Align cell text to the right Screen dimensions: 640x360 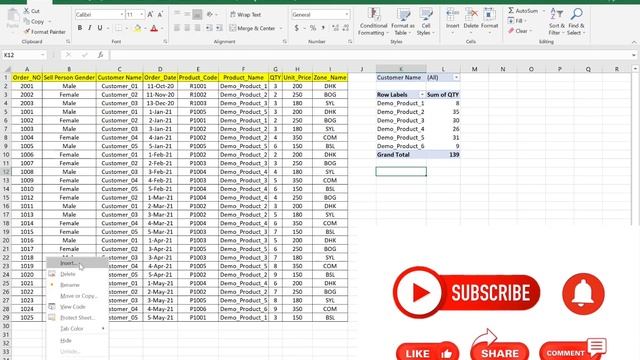click(x=197, y=28)
